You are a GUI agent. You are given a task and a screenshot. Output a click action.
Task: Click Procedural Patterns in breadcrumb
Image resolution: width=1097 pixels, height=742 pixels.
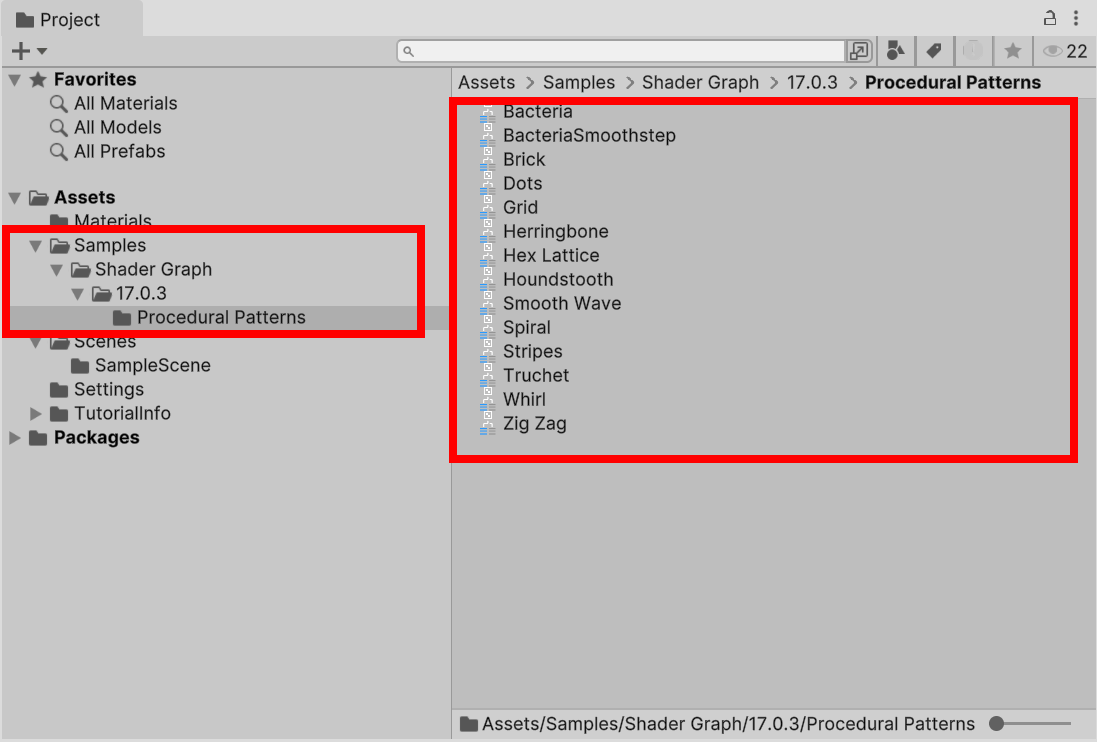pyautogui.click(x=953, y=83)
